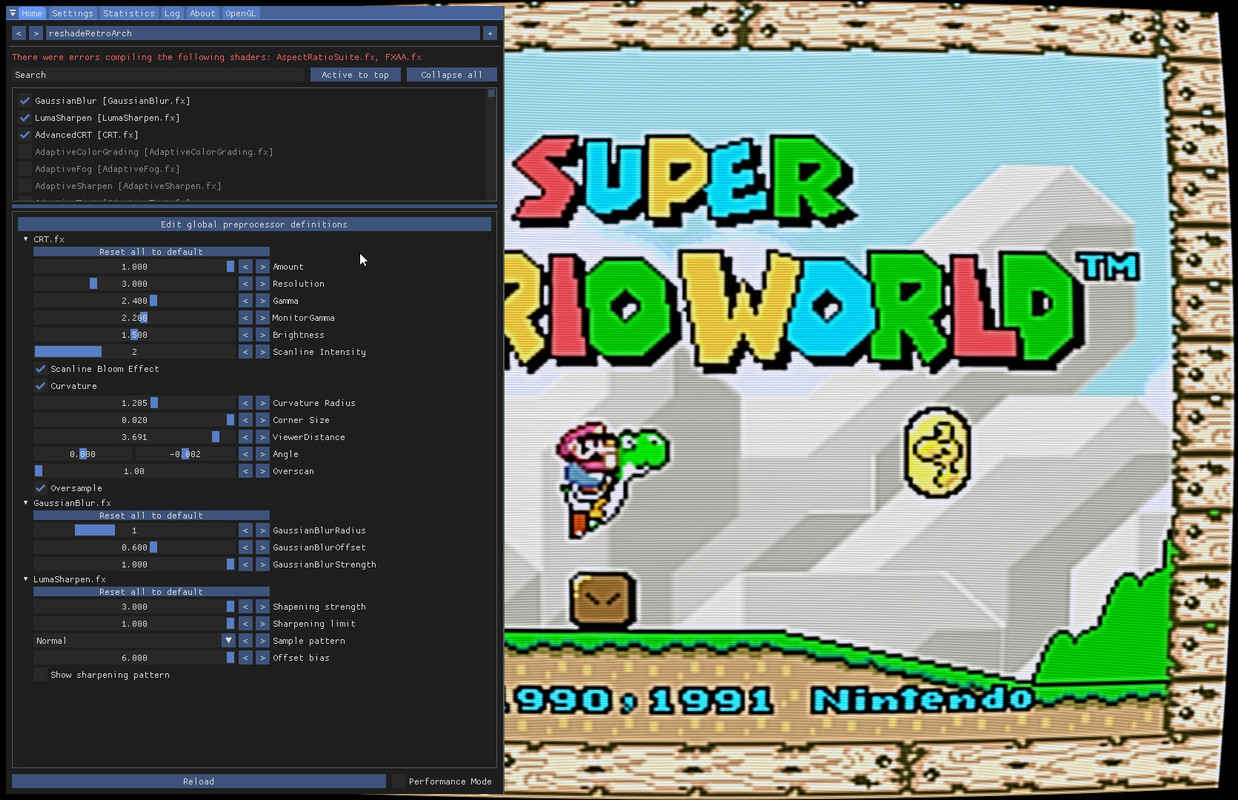Click the Overscan slider
This screenshot has height=800, width=1238.
point(134,471)
